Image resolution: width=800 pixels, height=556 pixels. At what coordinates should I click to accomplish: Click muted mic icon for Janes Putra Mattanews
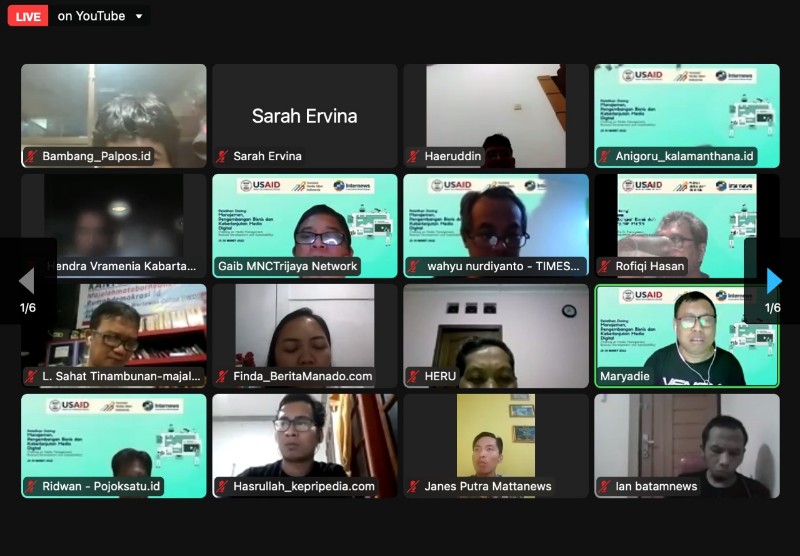[414, 487]
